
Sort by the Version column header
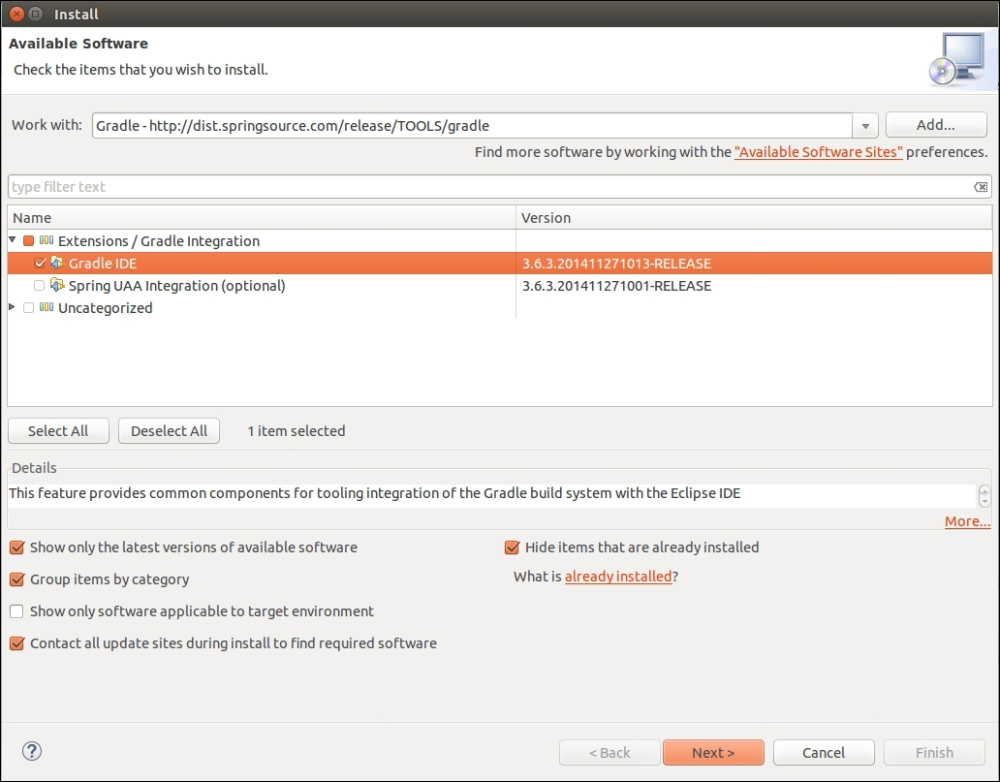[754, 218]
